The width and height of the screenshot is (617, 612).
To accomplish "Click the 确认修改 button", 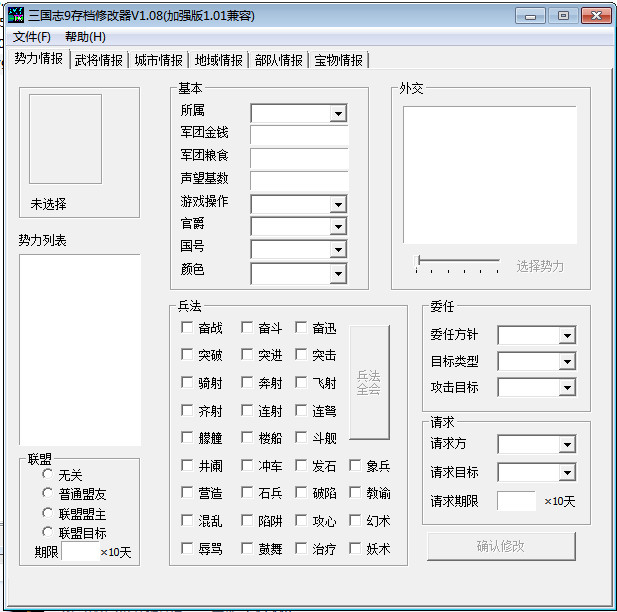I will tap(501, 546).
